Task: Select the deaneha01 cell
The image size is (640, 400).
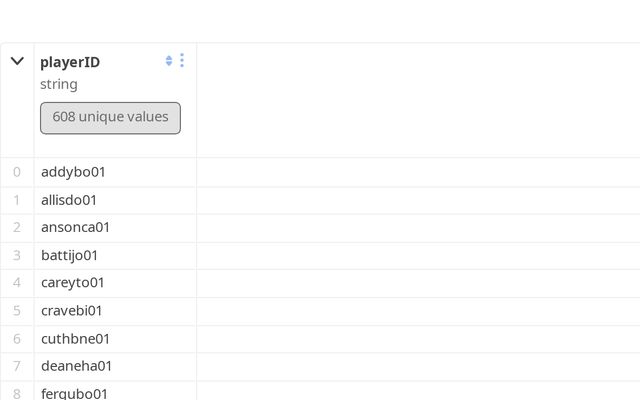Action: coord(76,366)
